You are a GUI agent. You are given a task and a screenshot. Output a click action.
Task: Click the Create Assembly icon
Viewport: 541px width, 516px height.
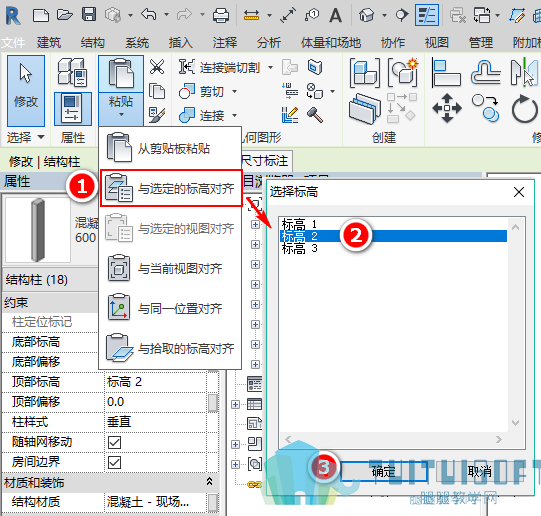point(365,73)
